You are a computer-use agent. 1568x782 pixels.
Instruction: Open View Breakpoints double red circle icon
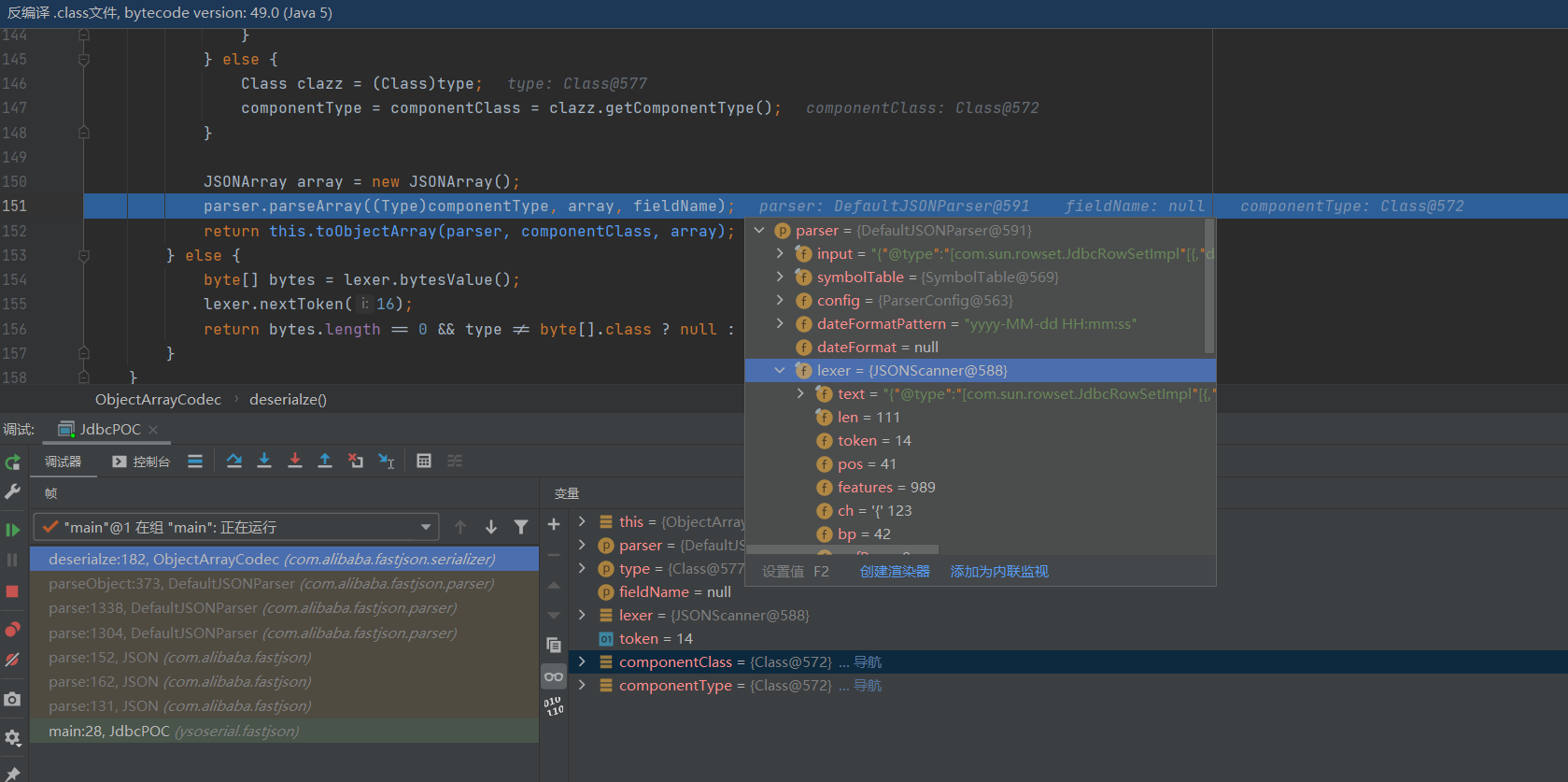[12, 629]
